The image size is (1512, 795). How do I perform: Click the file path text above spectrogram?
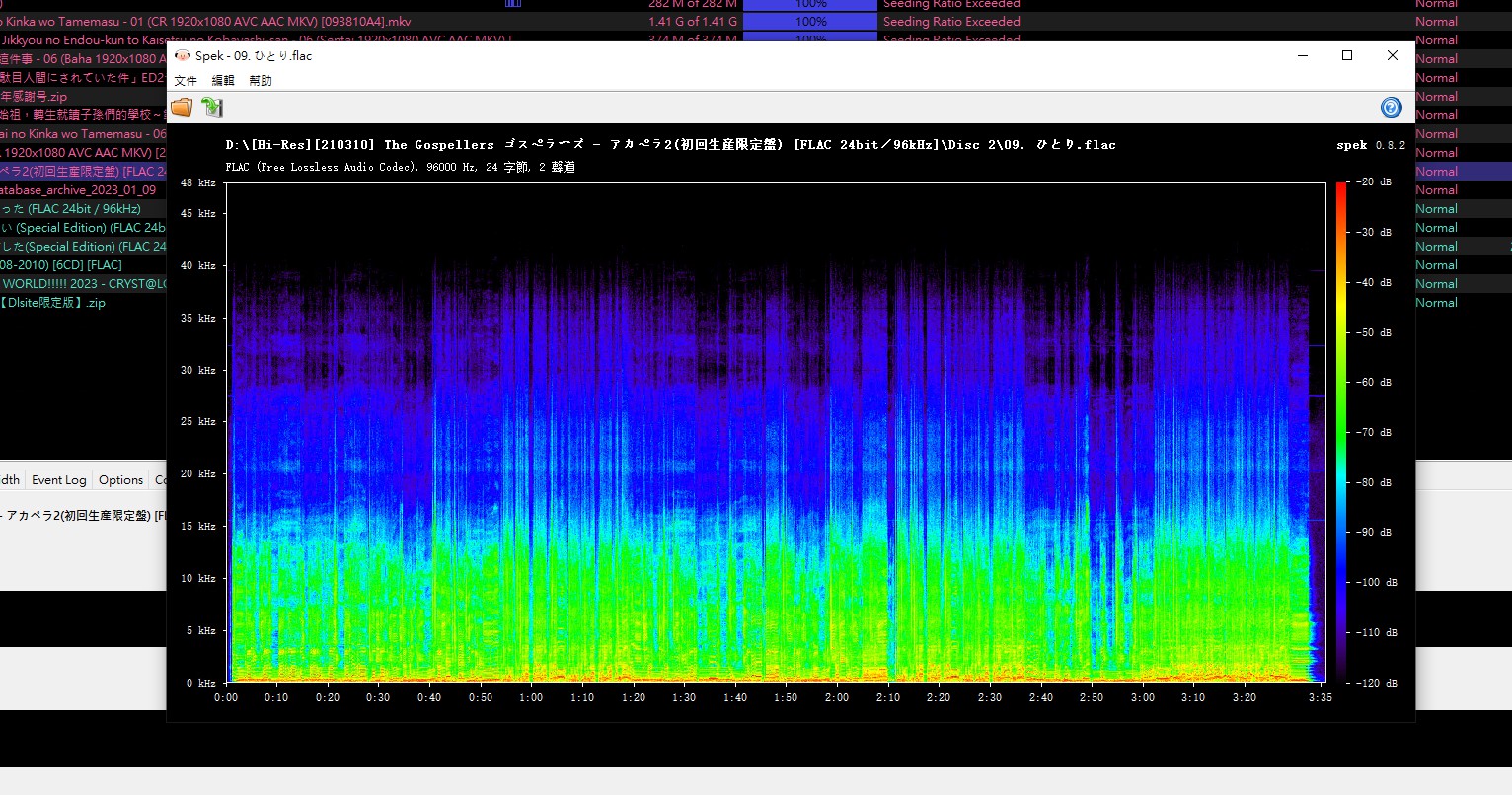(671, 145)
